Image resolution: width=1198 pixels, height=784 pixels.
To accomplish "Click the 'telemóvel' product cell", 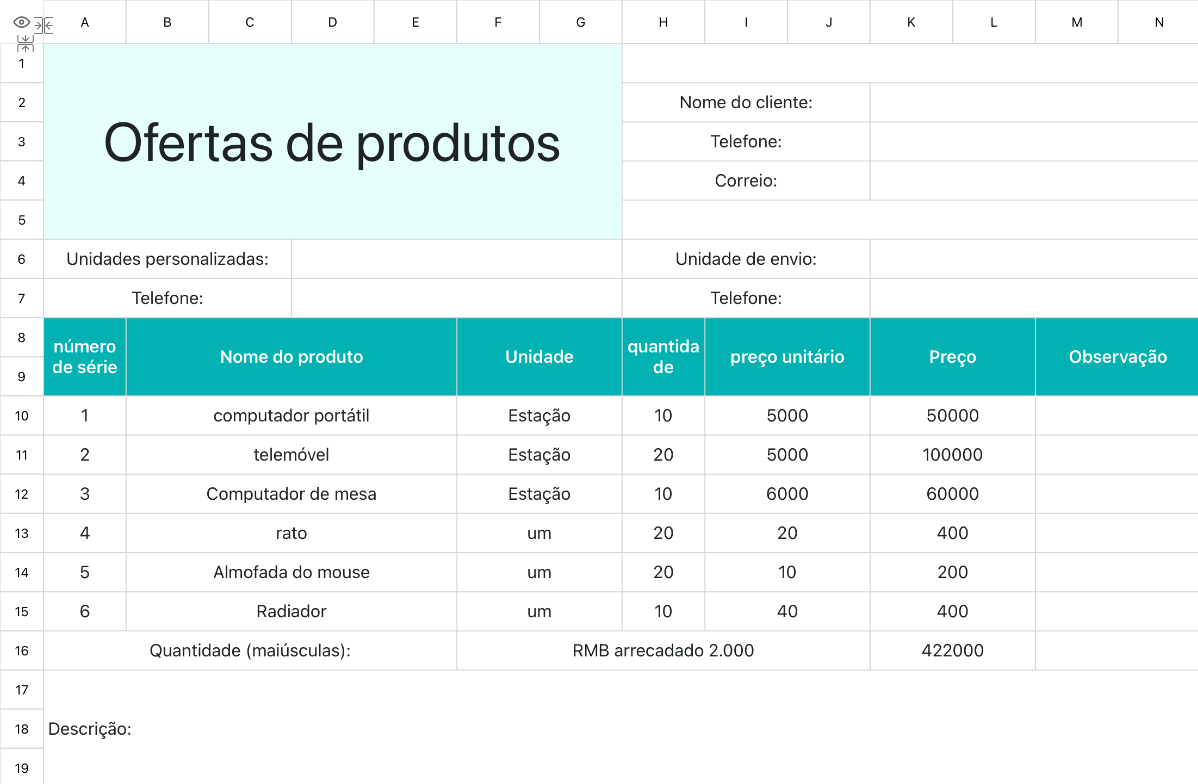I will [x=291, y=455].
